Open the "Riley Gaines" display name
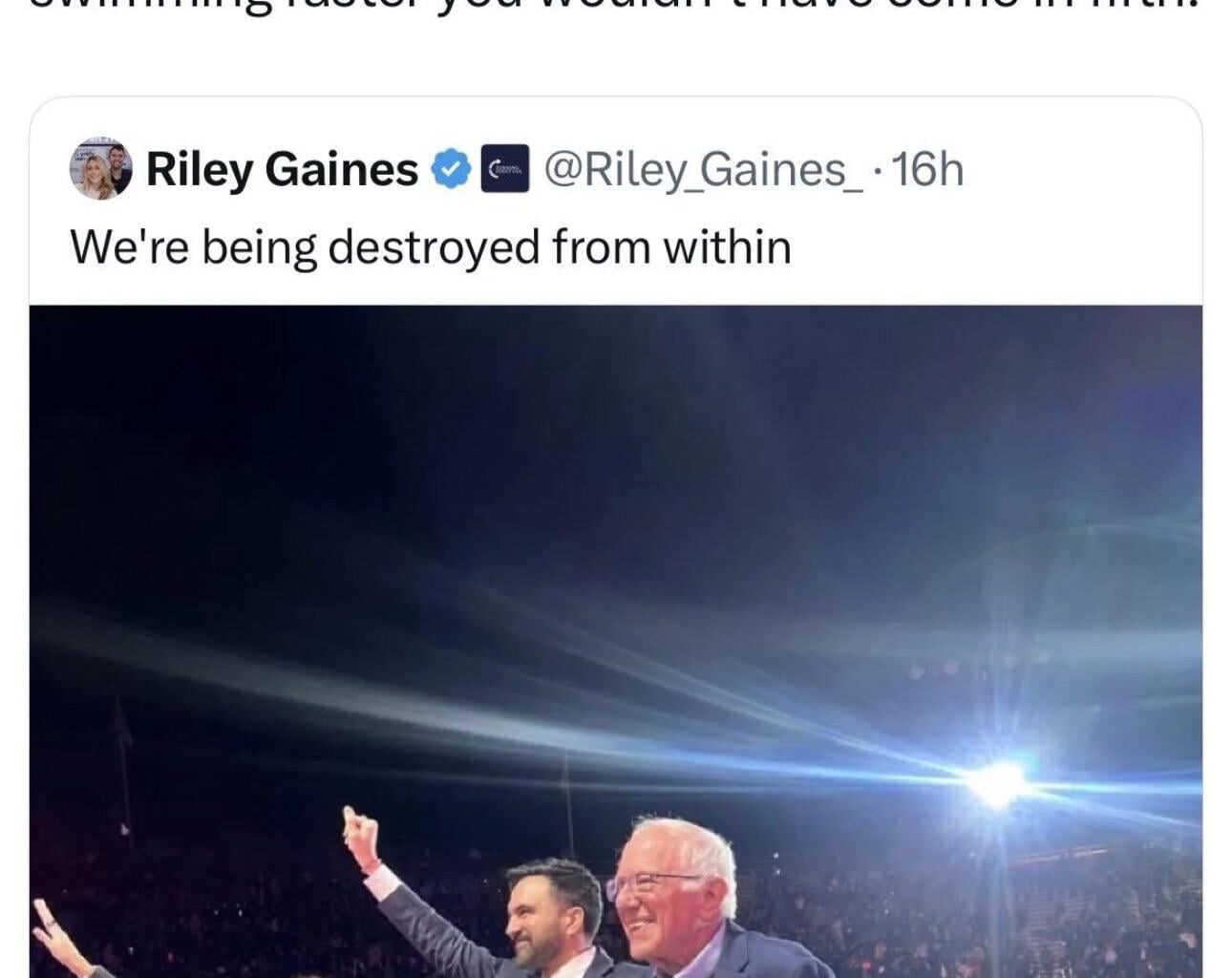The width and height of the screenshot is (1232, 978). (x=282, y=170)
